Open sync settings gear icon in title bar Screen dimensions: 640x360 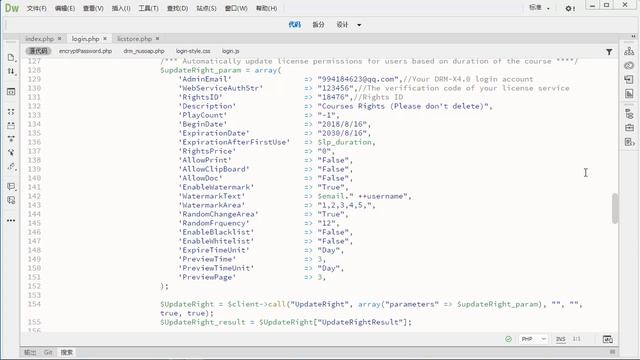[570, 8]
